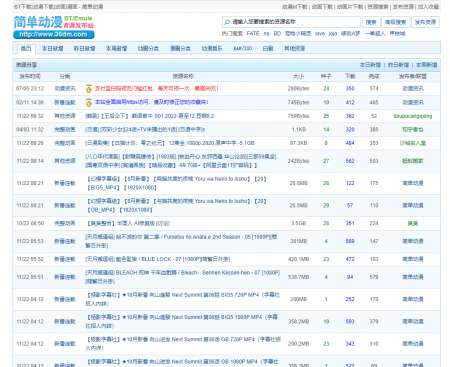Click 本周新增 link in the table header bar

tap(426, 65)
